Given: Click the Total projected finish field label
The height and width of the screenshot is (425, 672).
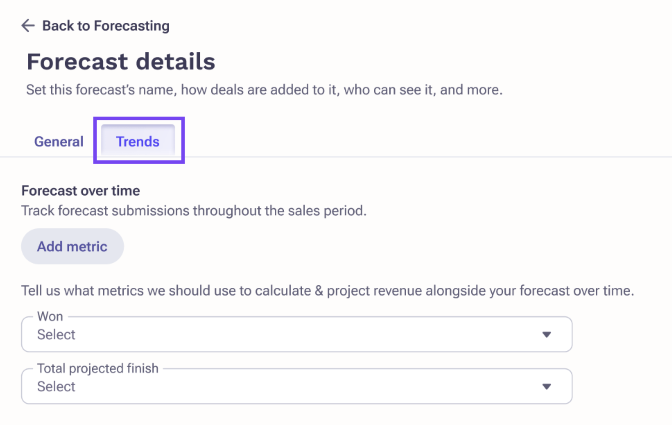Looking at the screenshot, I should tap(98, 368).
